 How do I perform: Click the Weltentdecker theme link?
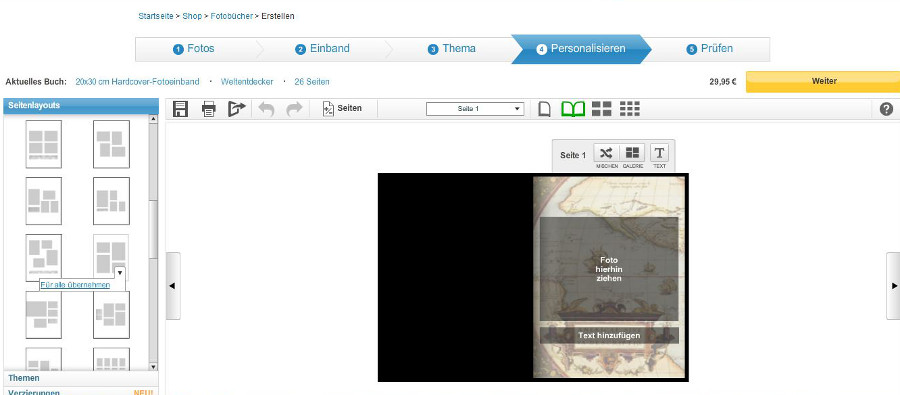(x=247, y=82)
